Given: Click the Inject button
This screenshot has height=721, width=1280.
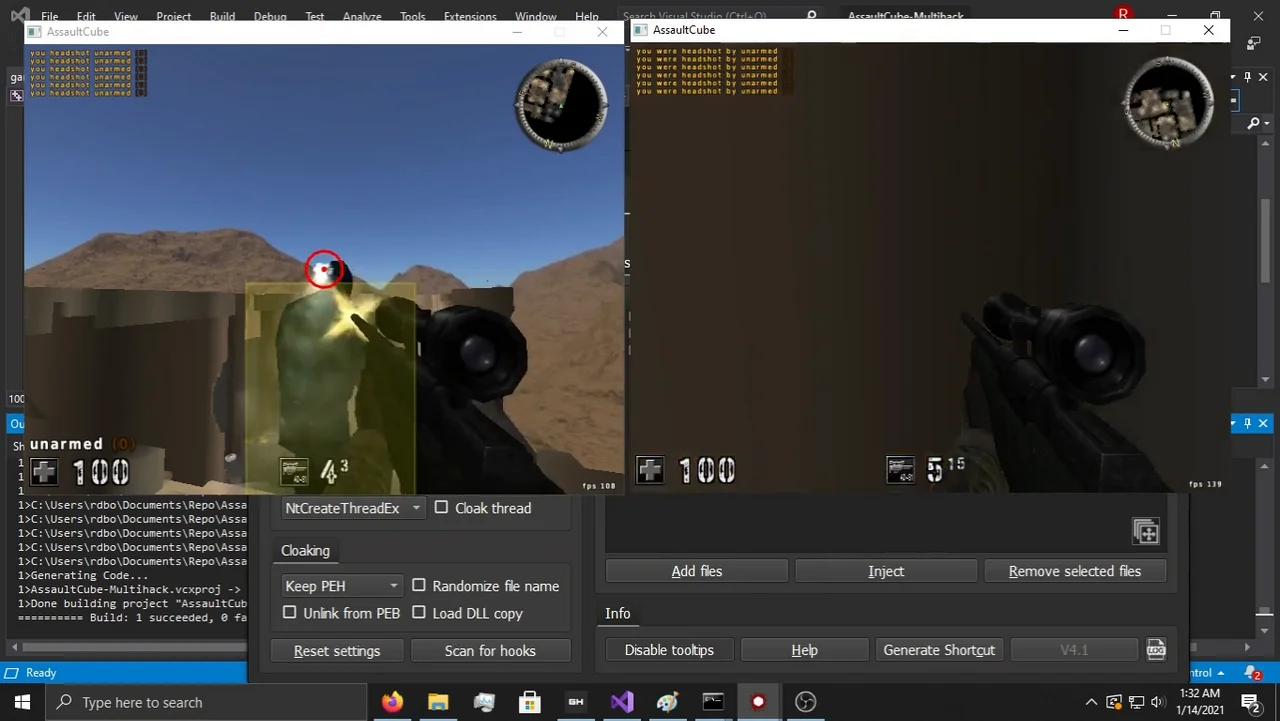Looking at the screenshot, I should click(x=885, y=571).
